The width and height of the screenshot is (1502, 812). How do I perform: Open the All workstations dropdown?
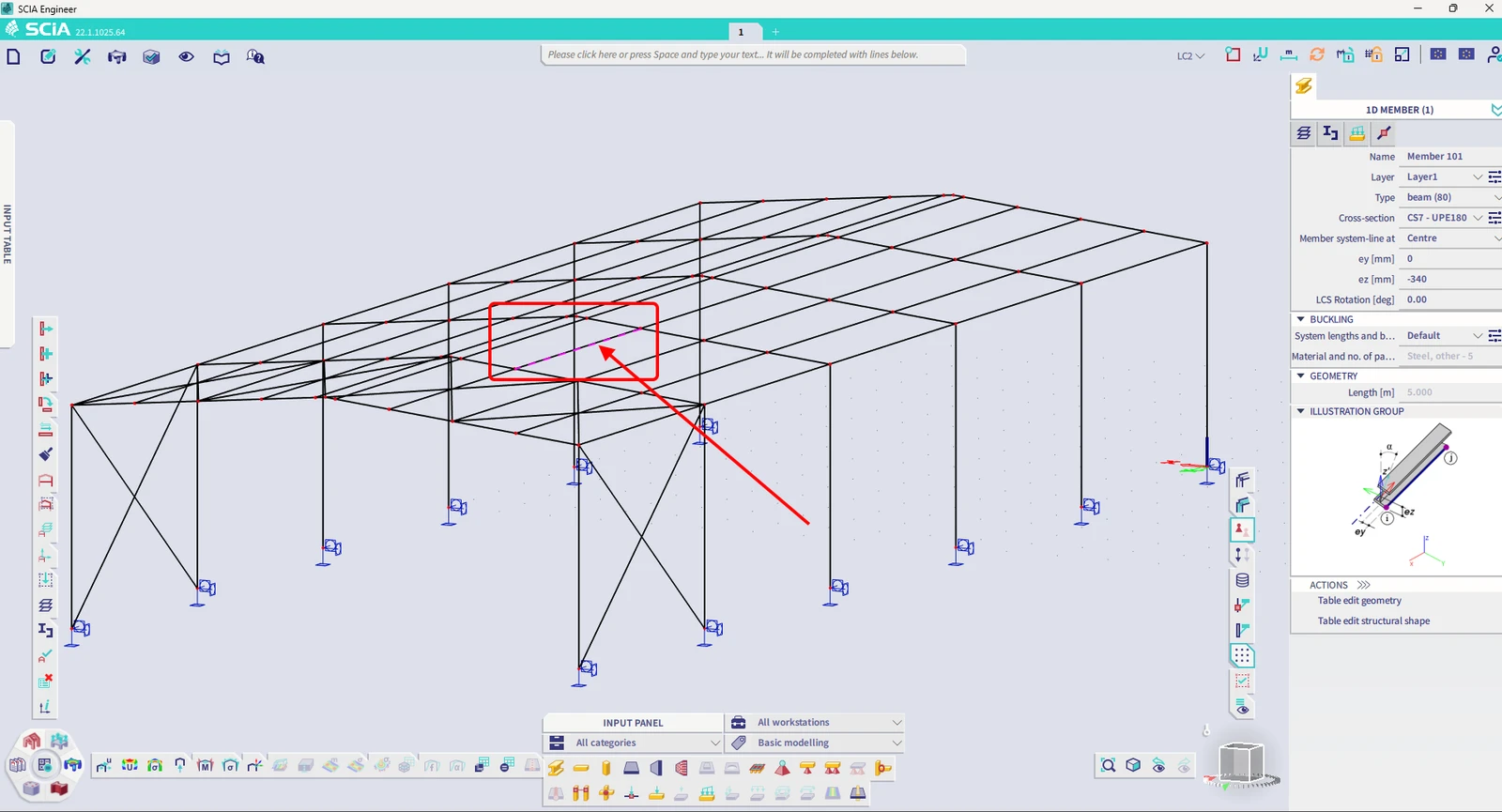pyautogui.click(x=816, y=723)
